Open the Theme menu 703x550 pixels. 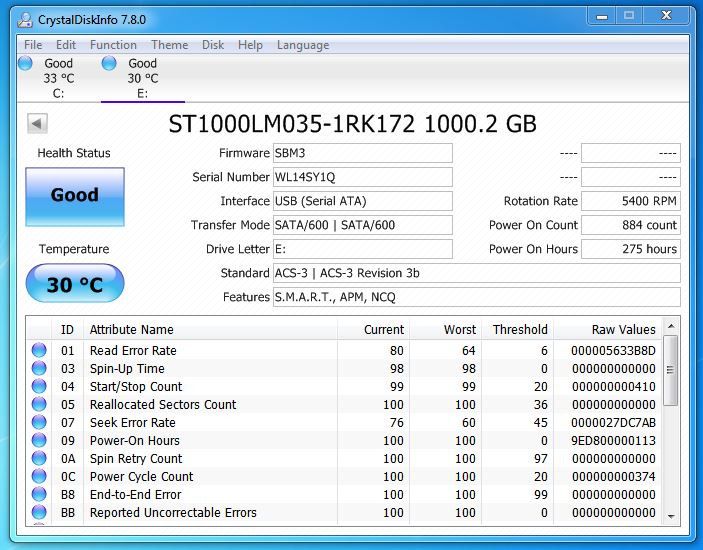pyautogui.click(x=169, y=45)
